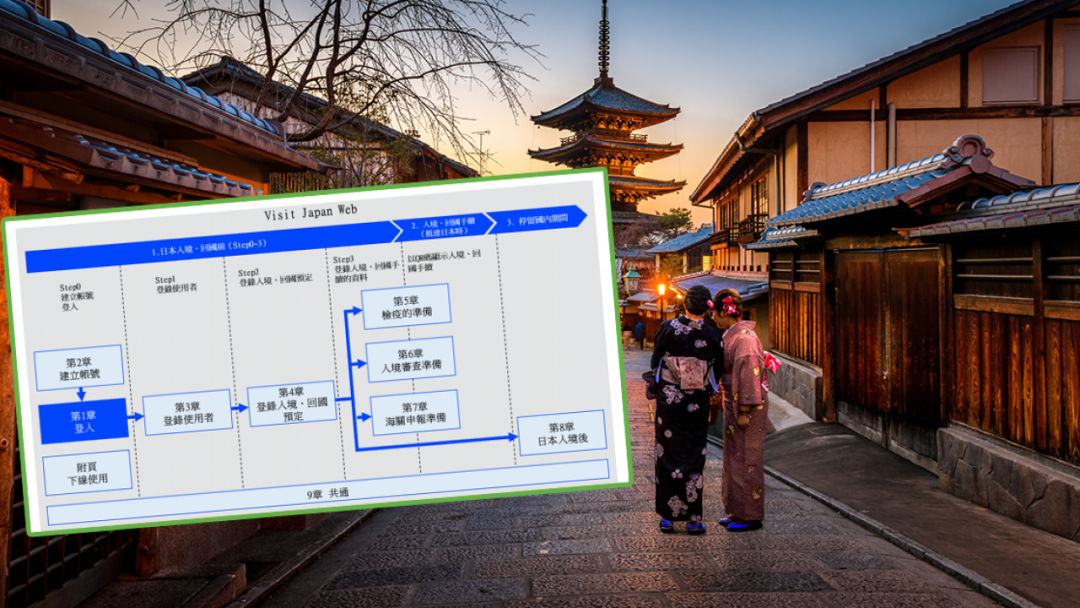1080x608 pixels.
Task: Click the 第5章 檢疫的準備 box
Action: [406, 304]
